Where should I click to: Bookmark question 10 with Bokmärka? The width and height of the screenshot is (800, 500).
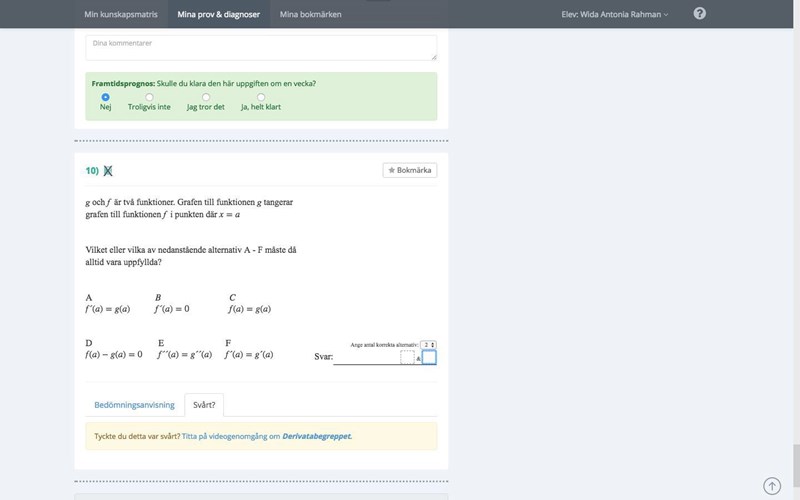tap(410, 170)
